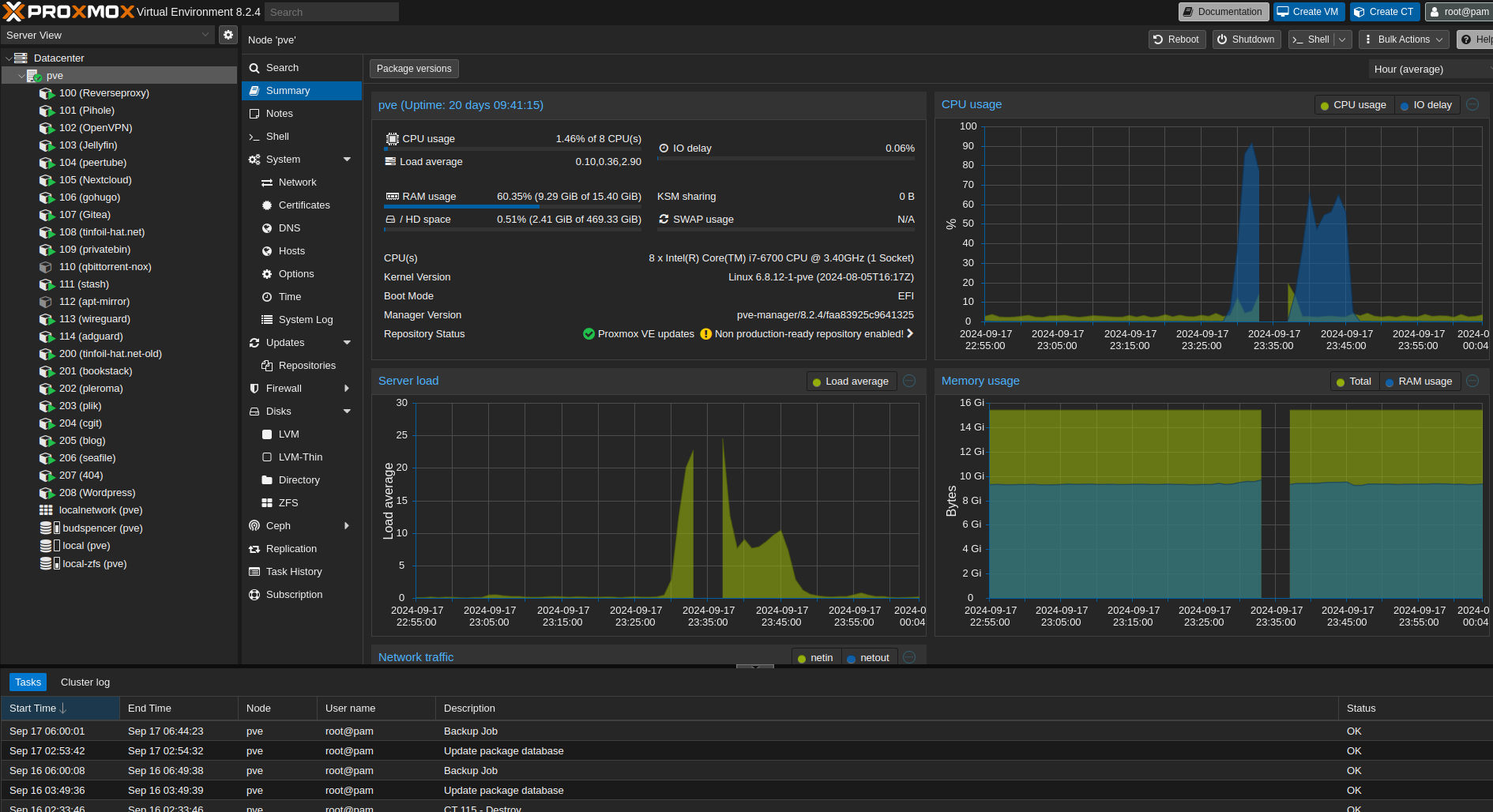The width and height of the screenshot is (1493, 812).
Task: Click the budspencer (pve) storage icon
Action: click(x=50, y=528)
